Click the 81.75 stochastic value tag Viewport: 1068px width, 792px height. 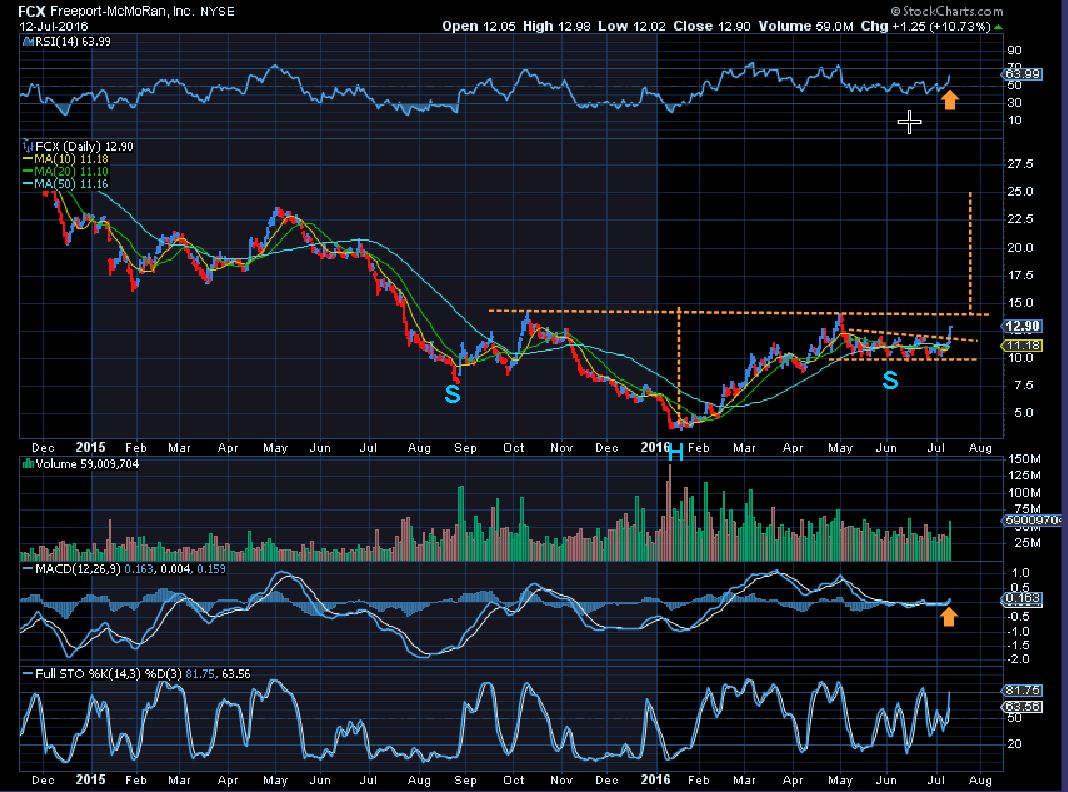pyautogui.click(x=1020, y=690)
